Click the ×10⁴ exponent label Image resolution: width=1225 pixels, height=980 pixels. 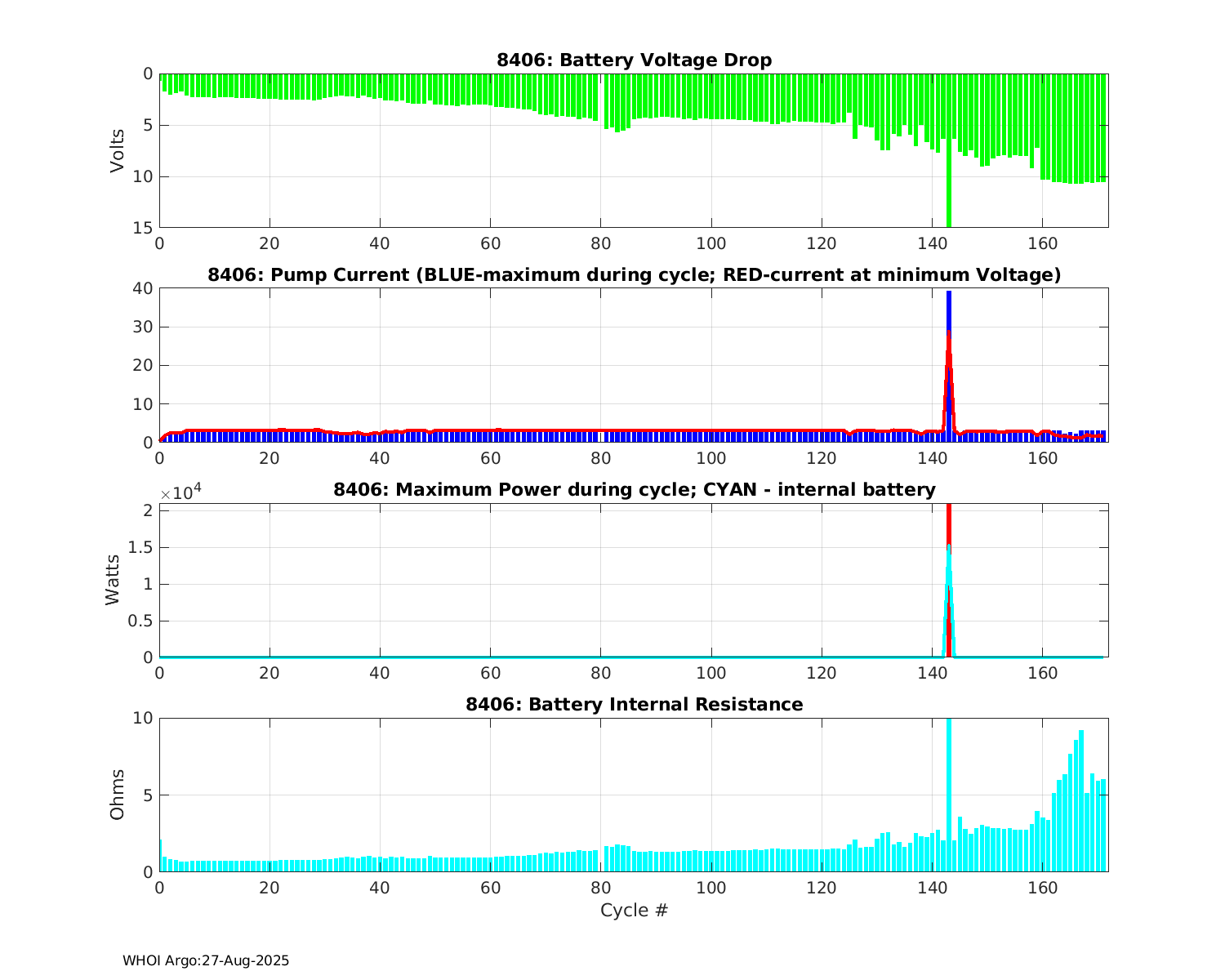coord(181,493)
